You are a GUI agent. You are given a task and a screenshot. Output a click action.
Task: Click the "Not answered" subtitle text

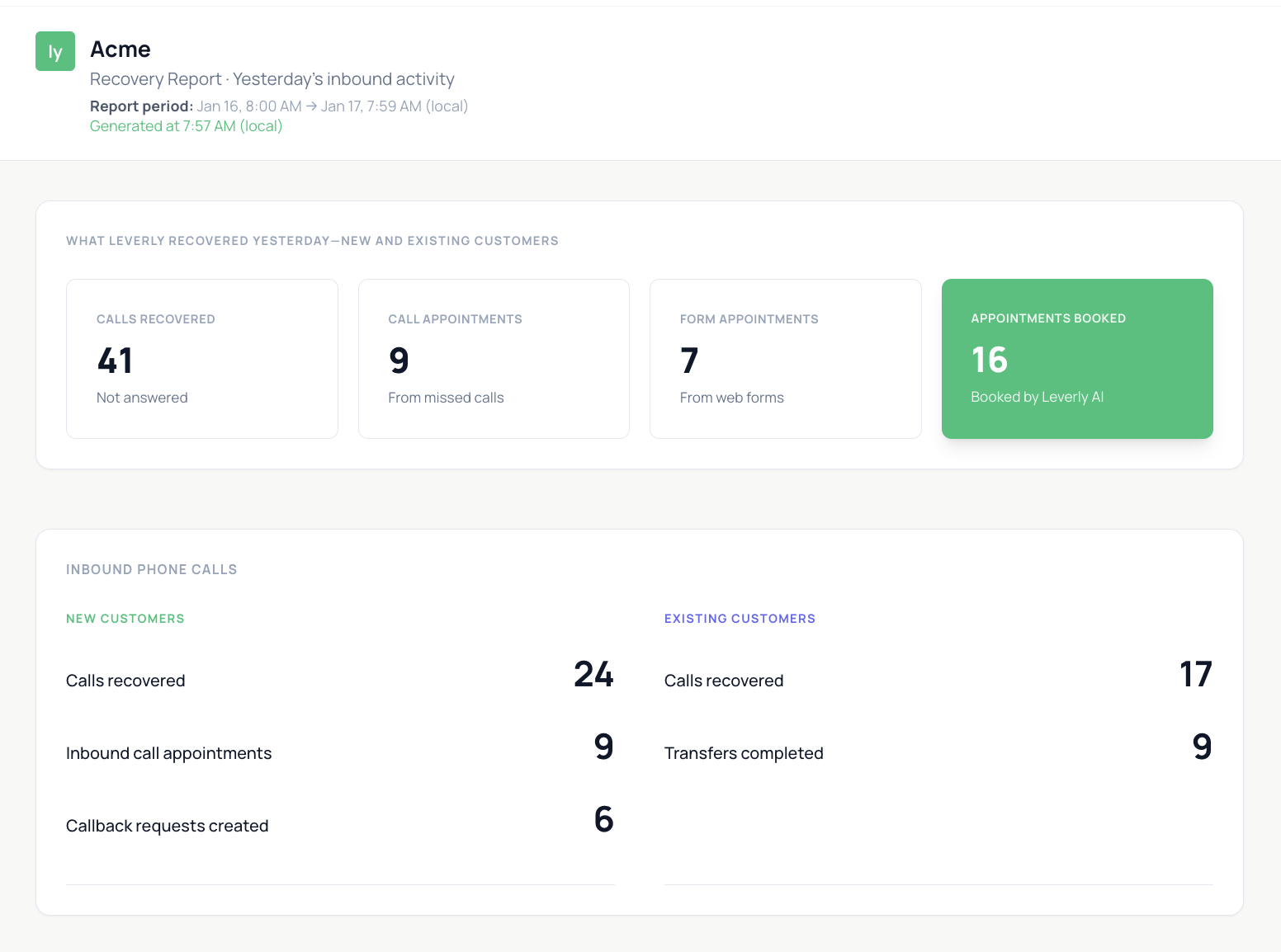[x=142, y=397]
